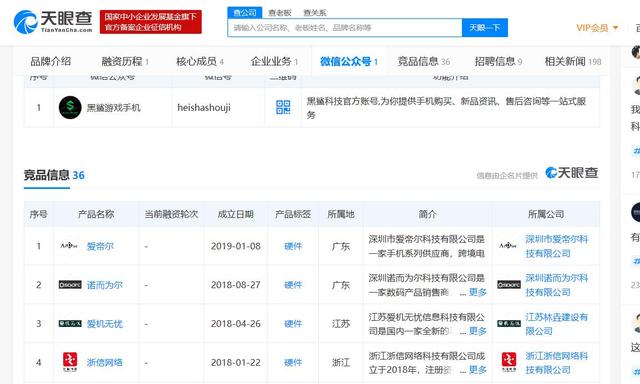The image size is (640, 384).
Task: Open the 浙信网络 product link
Action: 104,362
